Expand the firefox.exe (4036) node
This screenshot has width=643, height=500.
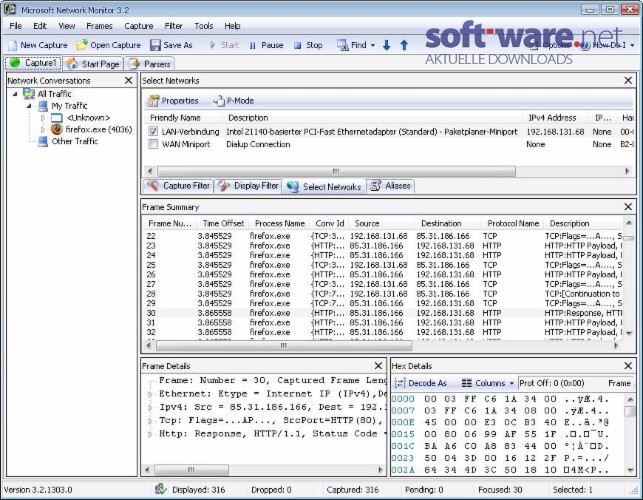pyautogui.click(x=43, y=130)
